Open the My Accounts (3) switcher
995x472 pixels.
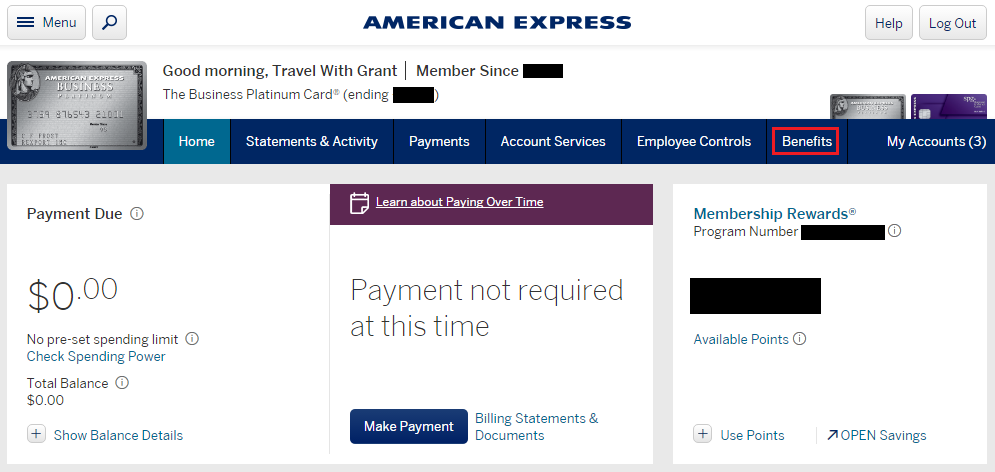click(x=936, y=142)
